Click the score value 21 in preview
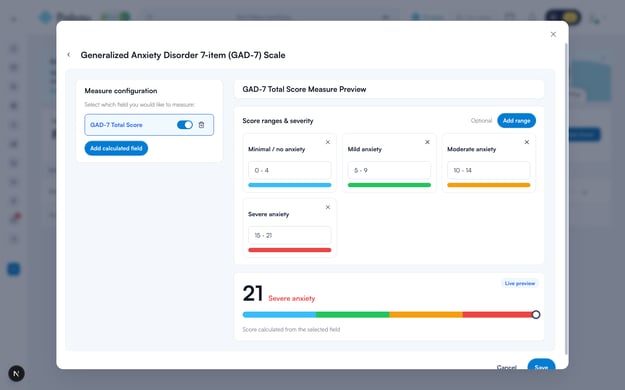 coord(253,294)
